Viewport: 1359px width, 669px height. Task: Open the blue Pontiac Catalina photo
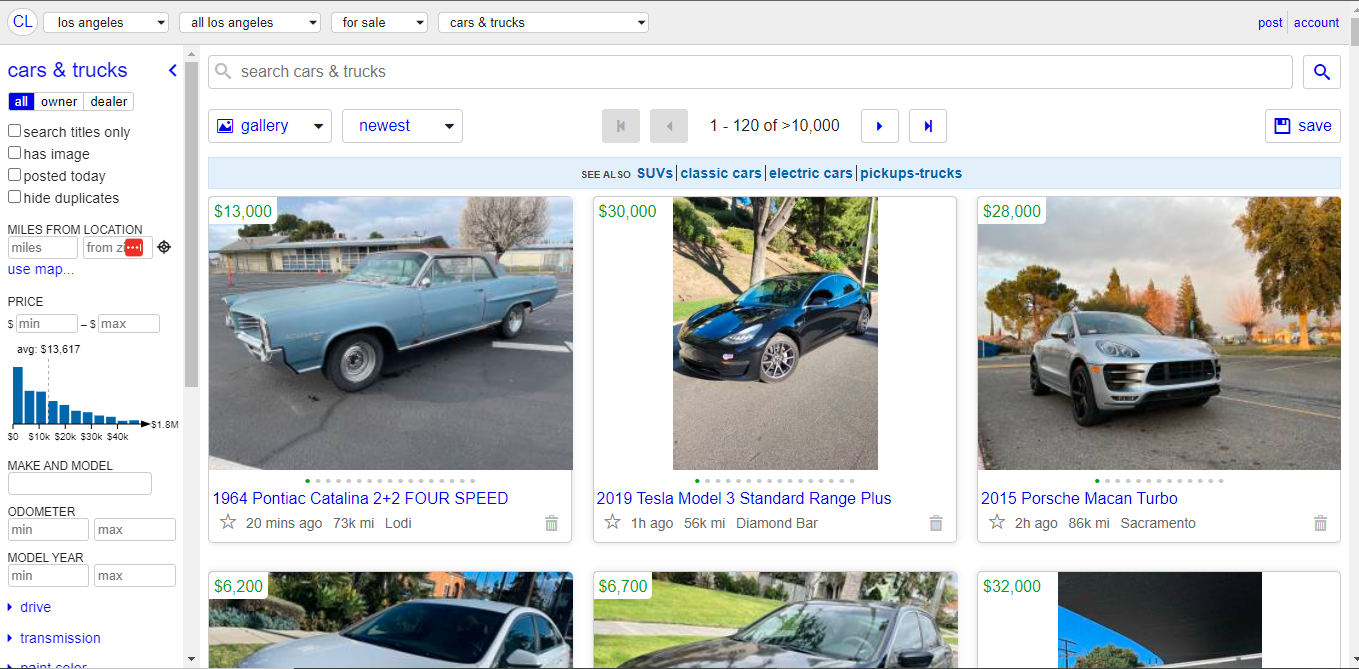(x=391, y=333)
